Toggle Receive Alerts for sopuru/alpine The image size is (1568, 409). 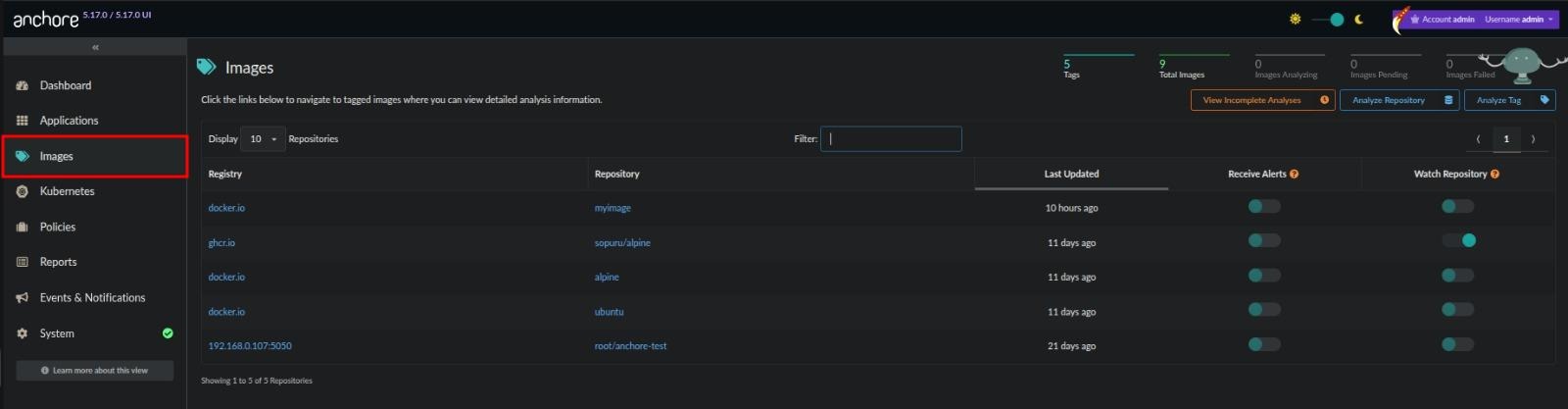pyautogui.click(x=1264, y=240)
